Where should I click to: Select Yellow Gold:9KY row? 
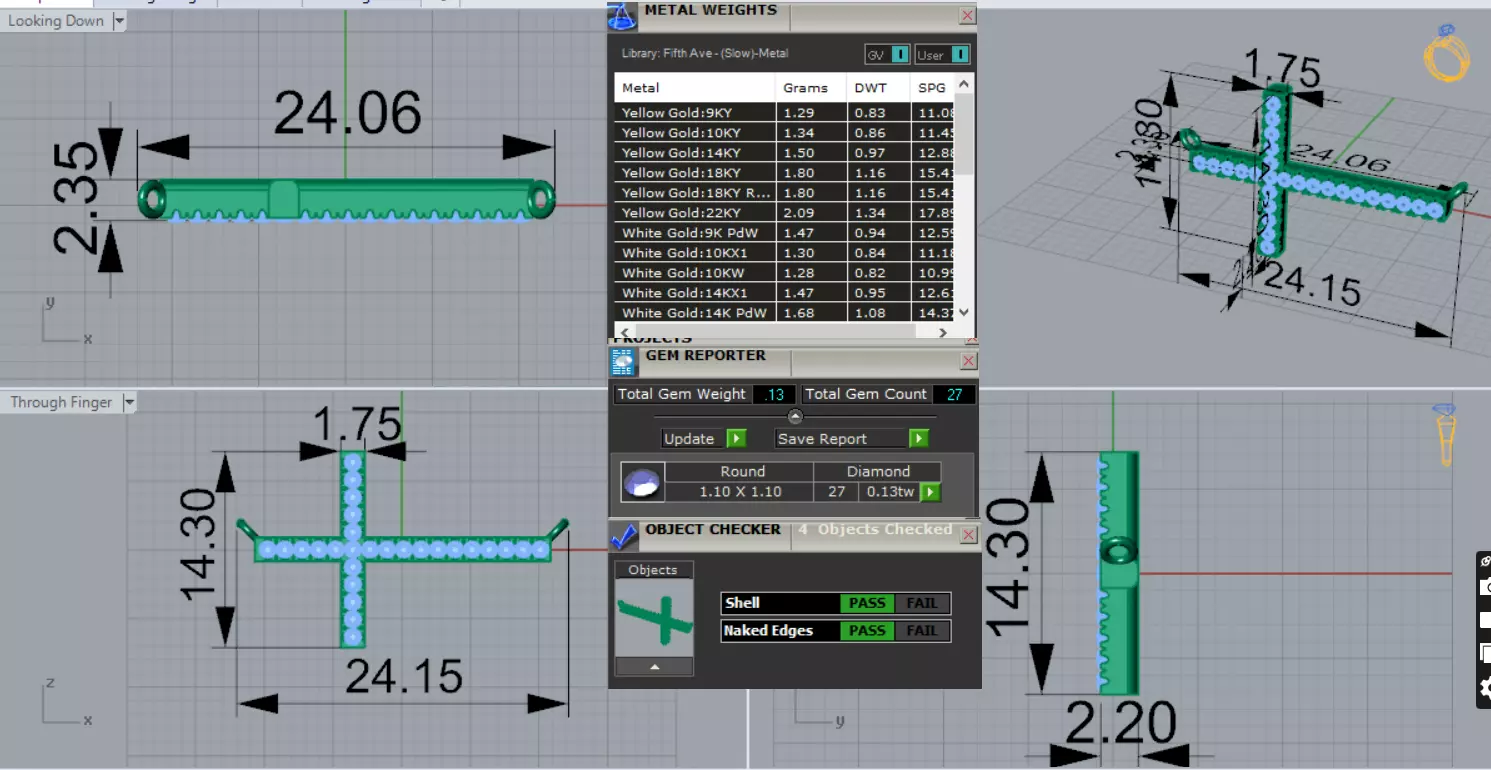[785, 113]
